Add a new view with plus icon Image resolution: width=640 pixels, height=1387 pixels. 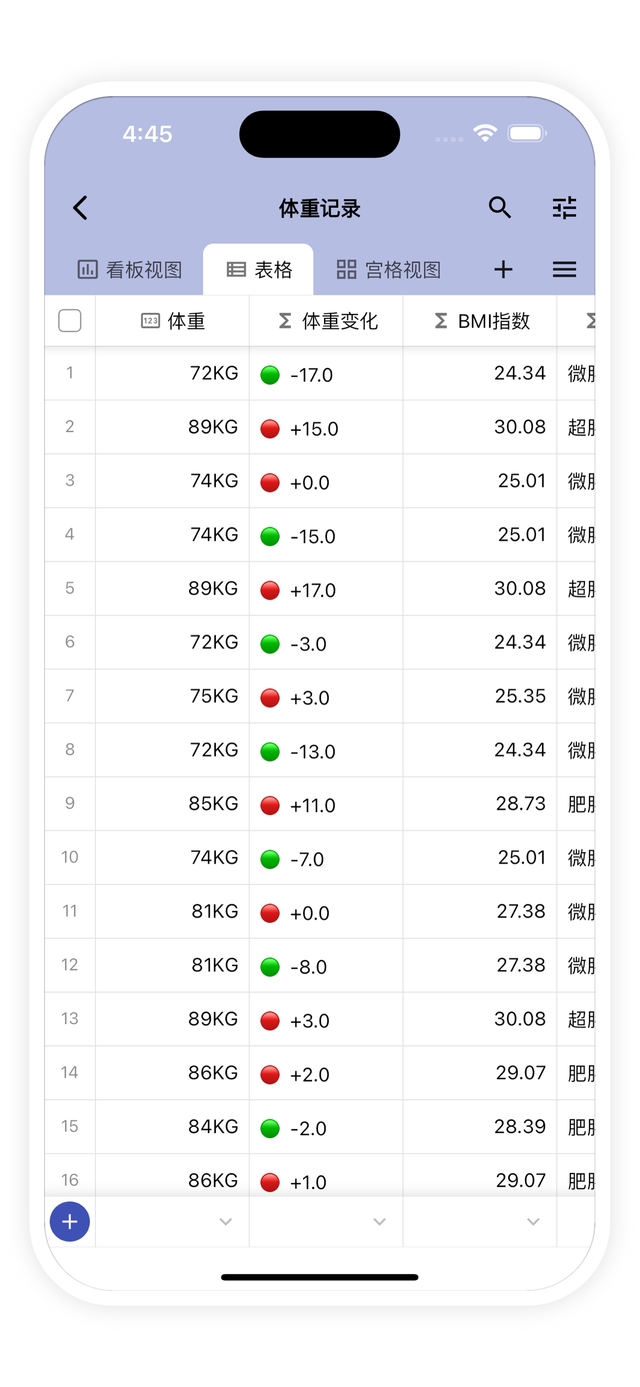(x=504, y=269)
